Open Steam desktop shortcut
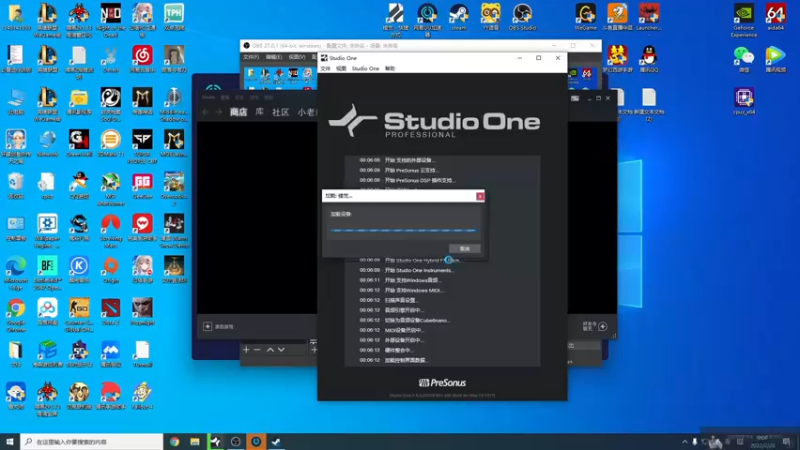Screen dimensions: 800x450 pyautogui.click(x=459, y=16)
